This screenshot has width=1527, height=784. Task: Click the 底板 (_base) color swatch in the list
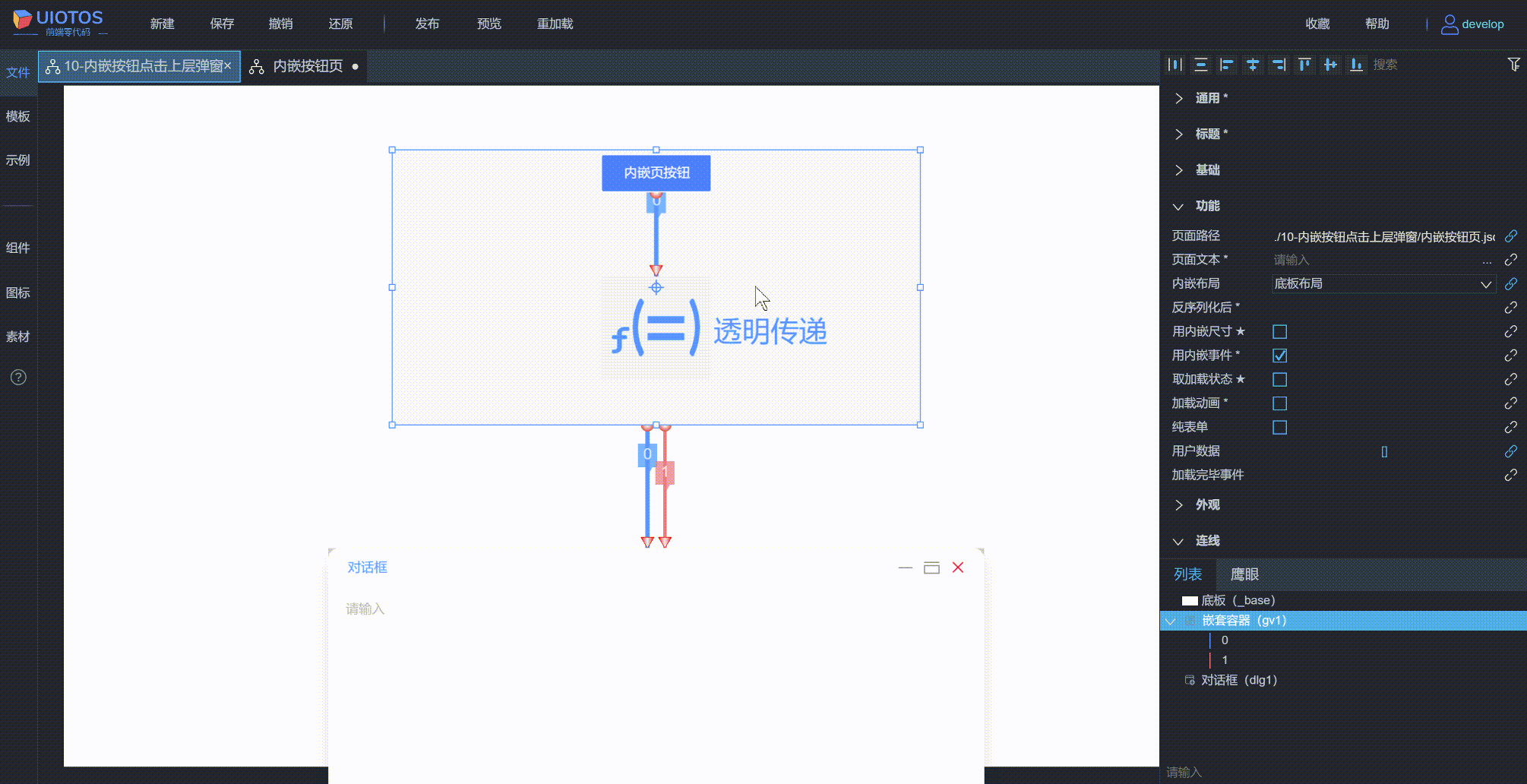click(1190, 599)
